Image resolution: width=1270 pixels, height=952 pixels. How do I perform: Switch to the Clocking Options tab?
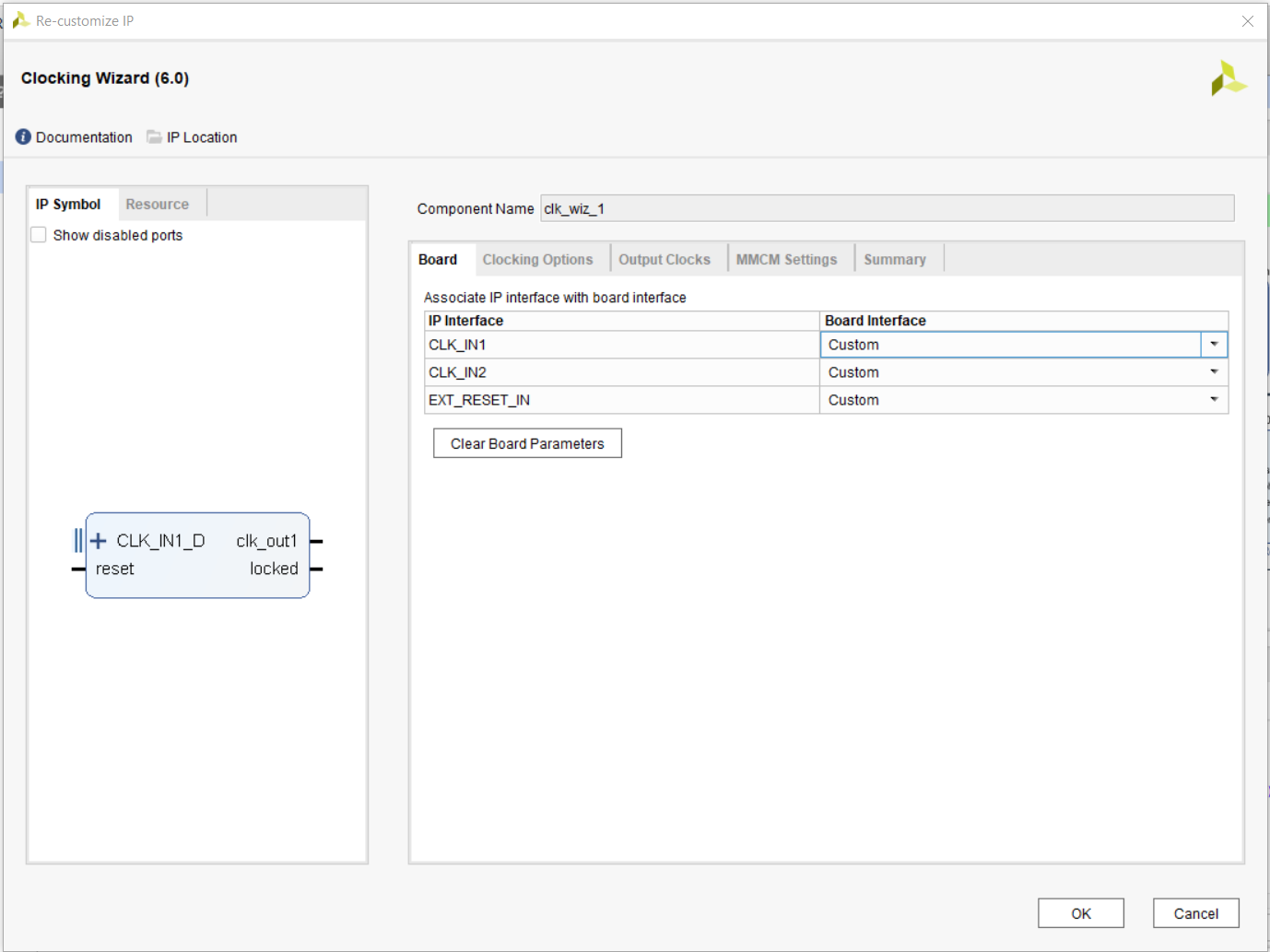click(538, 259)
